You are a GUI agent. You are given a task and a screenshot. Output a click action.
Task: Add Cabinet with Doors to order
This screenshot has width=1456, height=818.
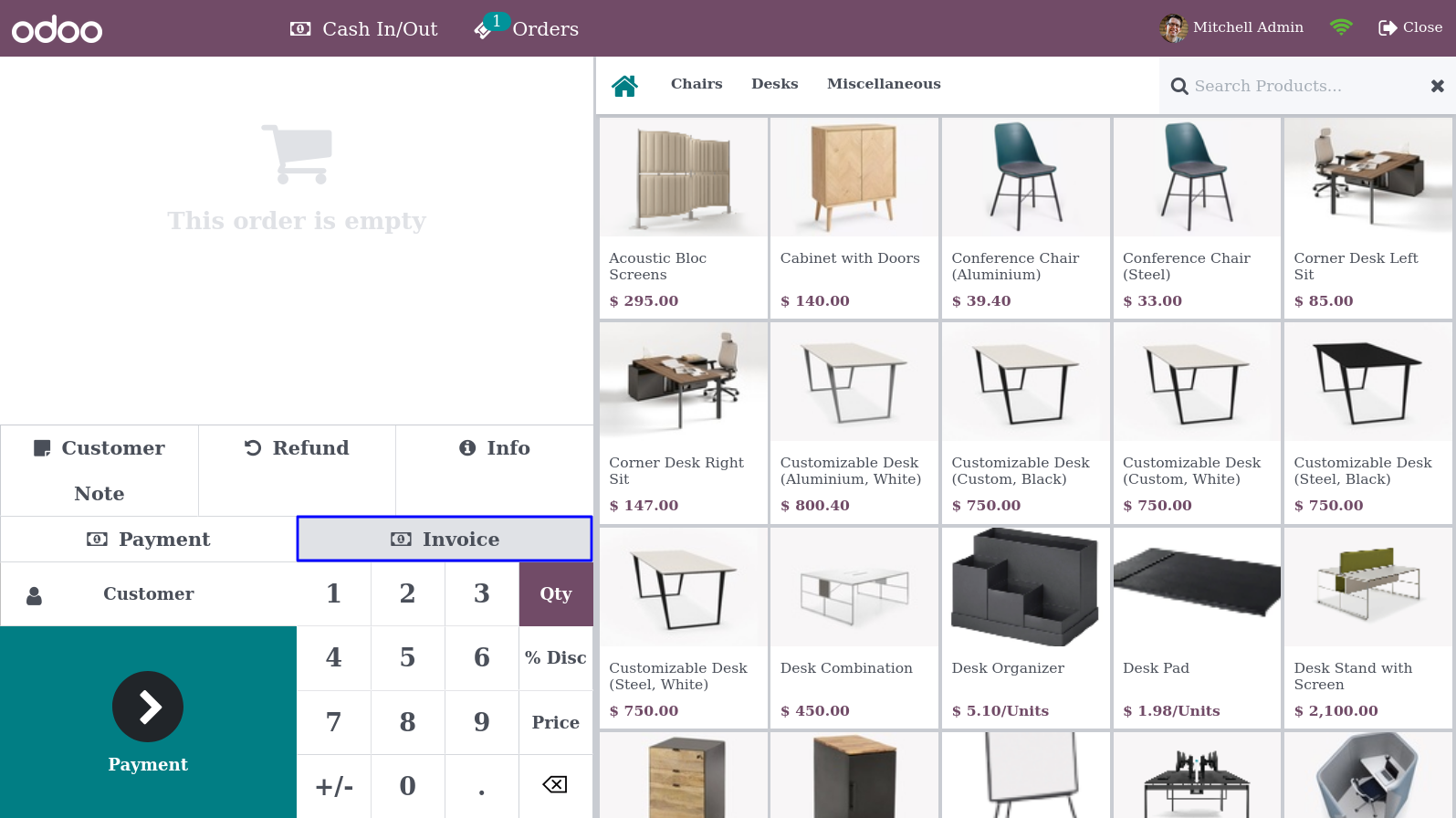pyautogui.click(x=854, y=218)
